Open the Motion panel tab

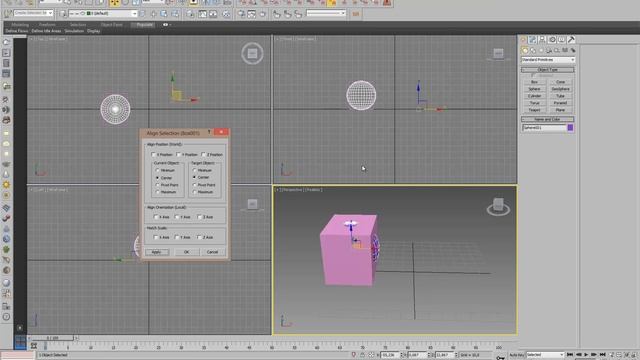click(552, 40)
